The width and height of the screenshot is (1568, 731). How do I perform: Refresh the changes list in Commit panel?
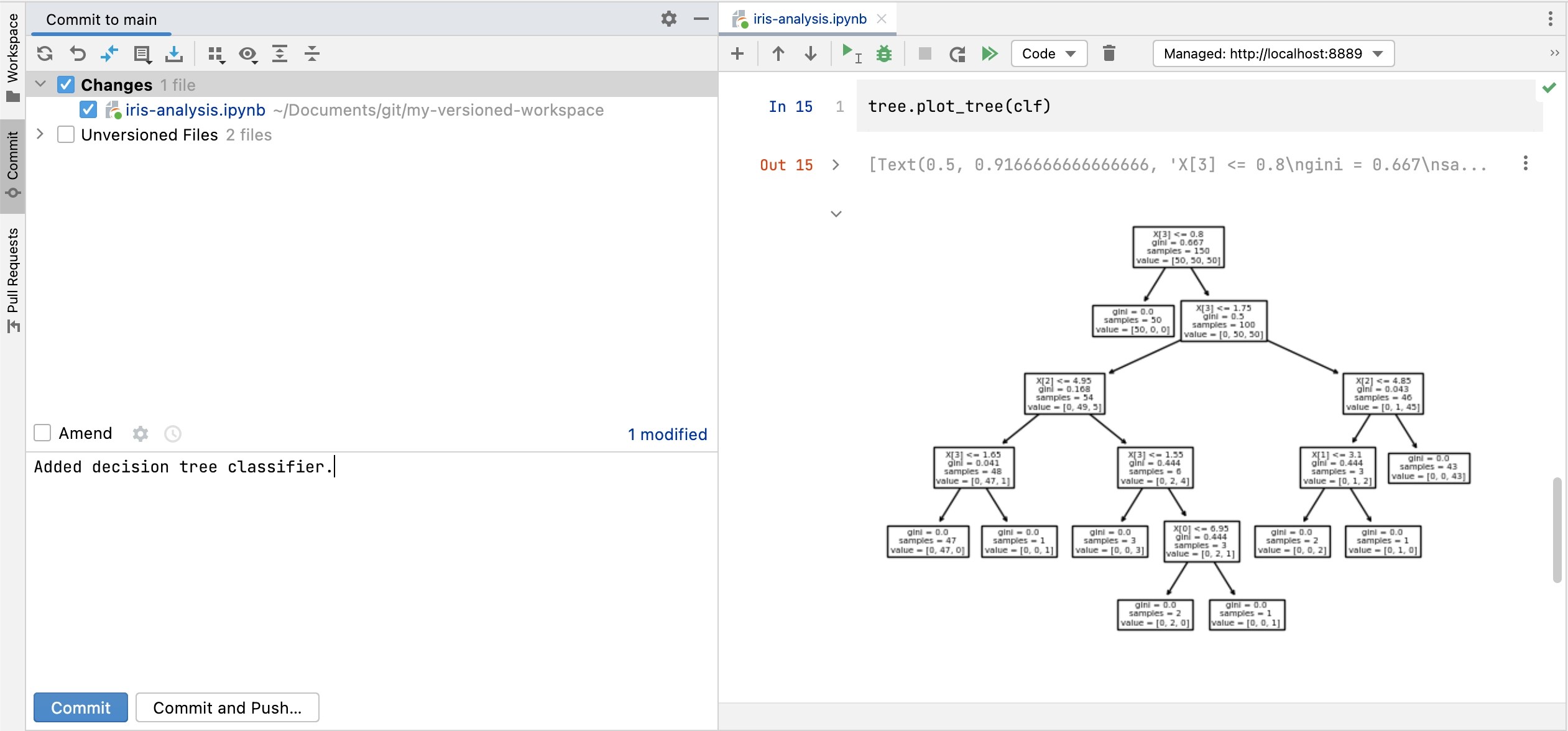pyautogui.click(x=45, y=54)
